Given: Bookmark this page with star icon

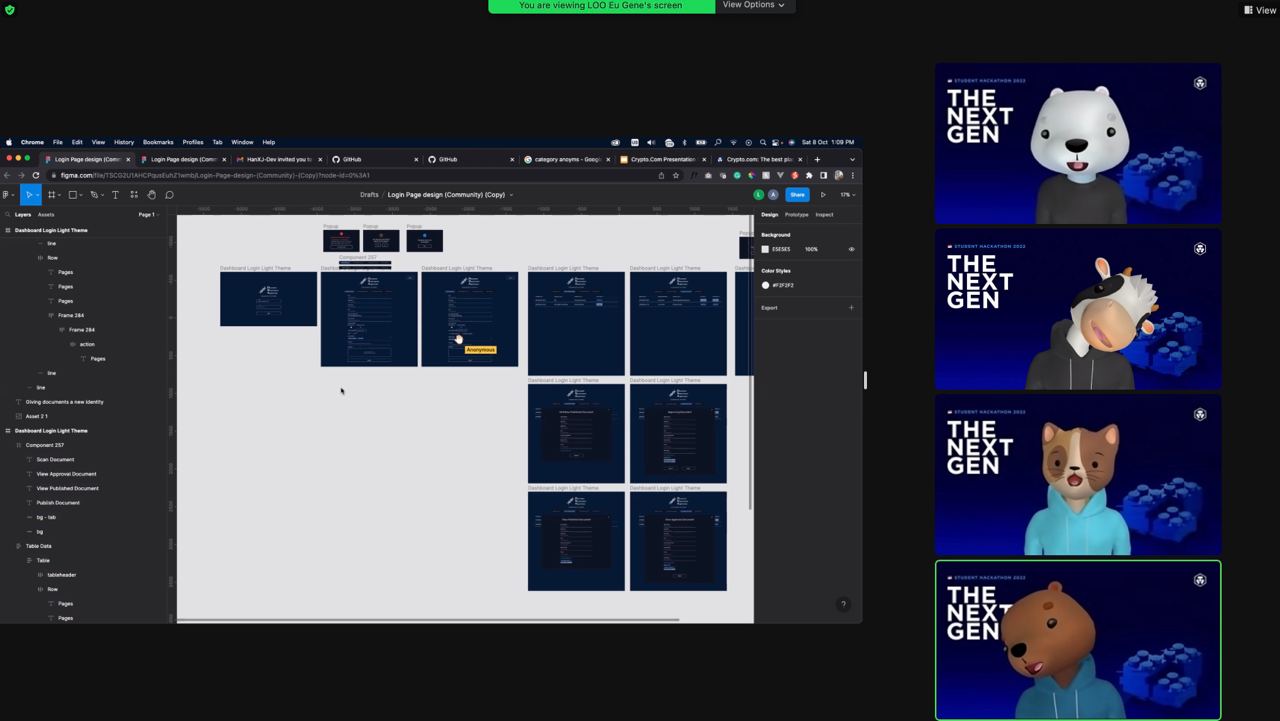Looking at the screenshot, I should point(676,175).
